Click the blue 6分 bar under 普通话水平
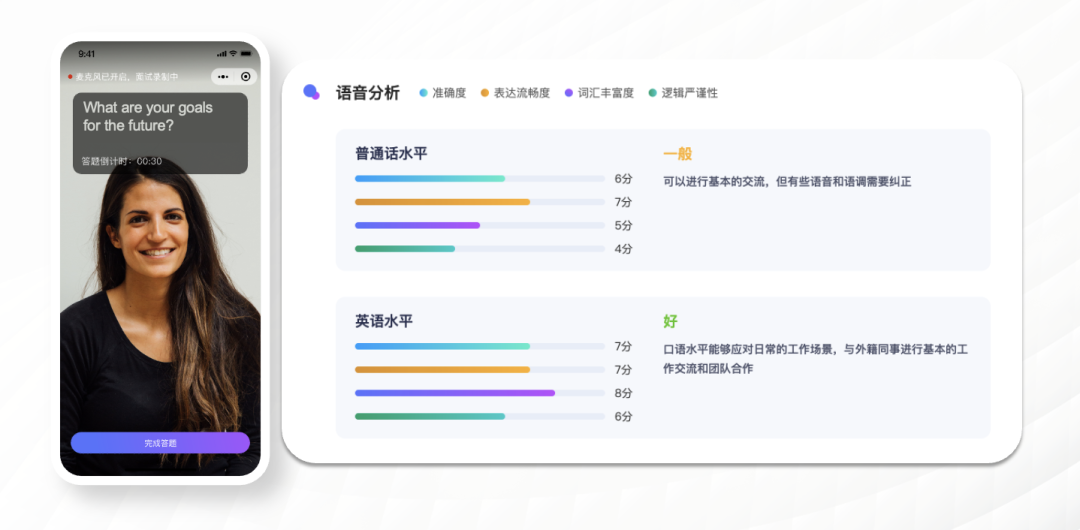 point(430,179)
